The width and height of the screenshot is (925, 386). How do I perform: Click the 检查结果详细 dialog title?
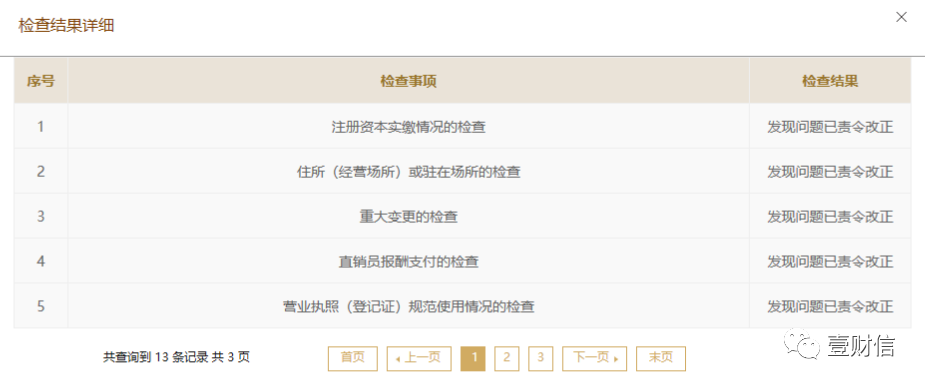pyautogui.click(x=66, y=26)
